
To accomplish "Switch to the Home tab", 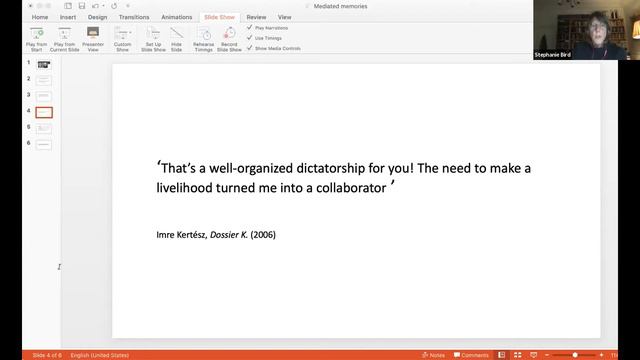I will pos(40,17).
